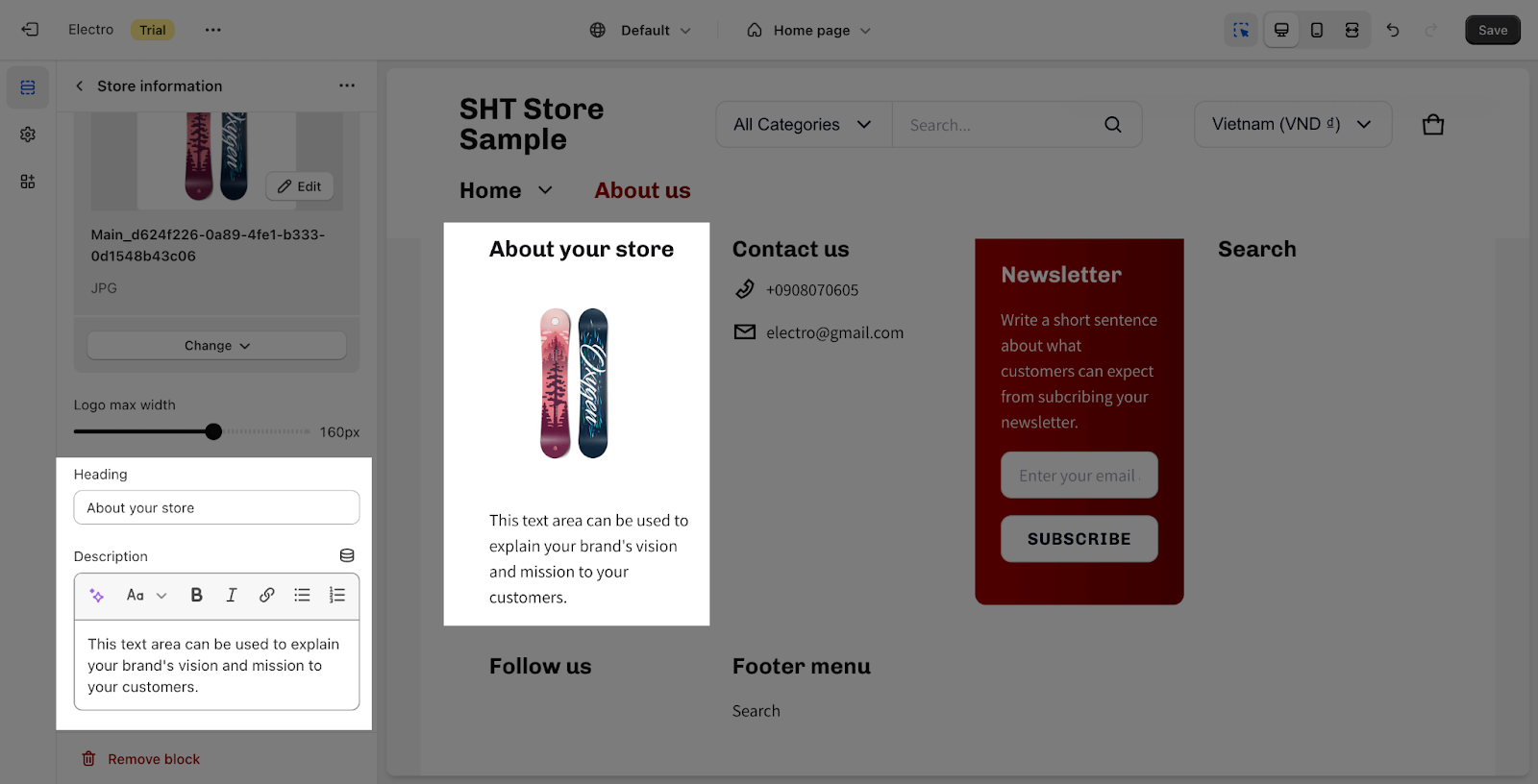Open the About us menu item

point(642,190)
